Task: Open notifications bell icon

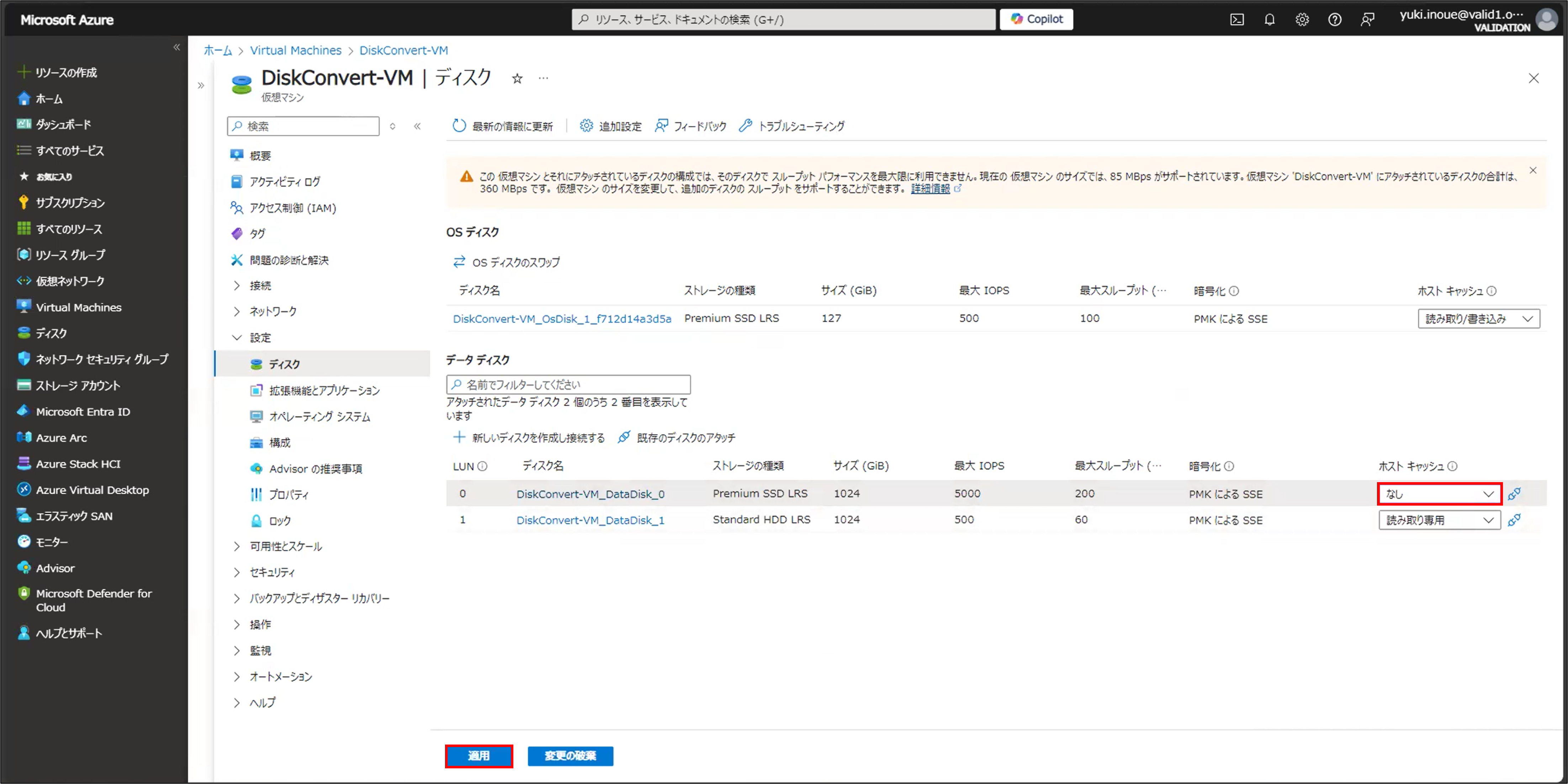Action: 1269,20
